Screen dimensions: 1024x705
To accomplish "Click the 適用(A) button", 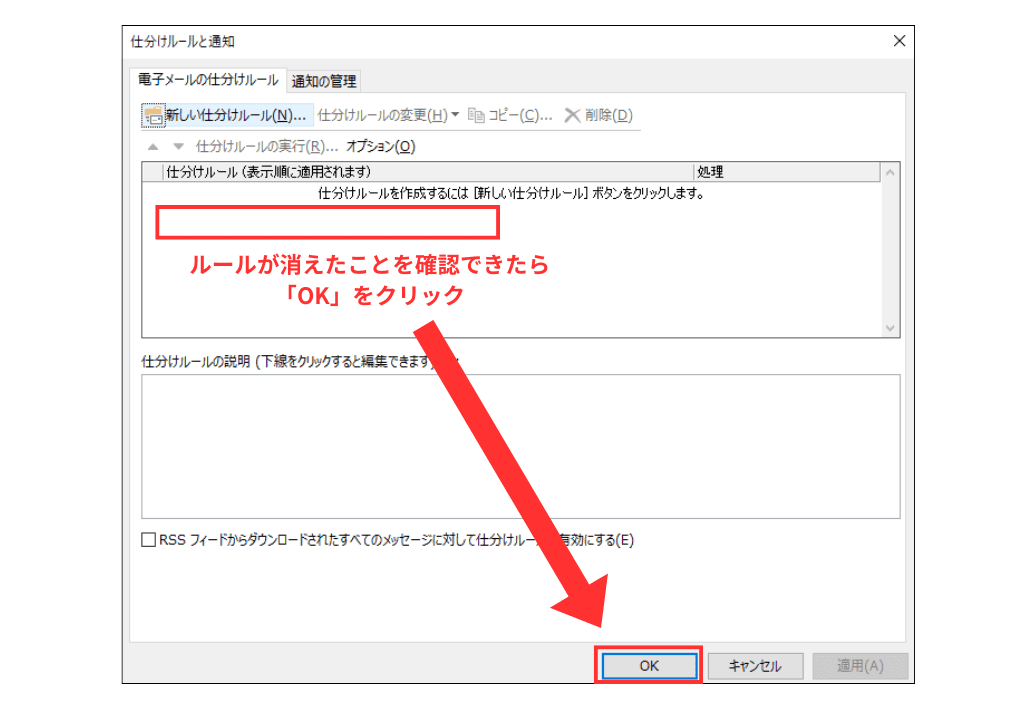I will coord(860,665).
